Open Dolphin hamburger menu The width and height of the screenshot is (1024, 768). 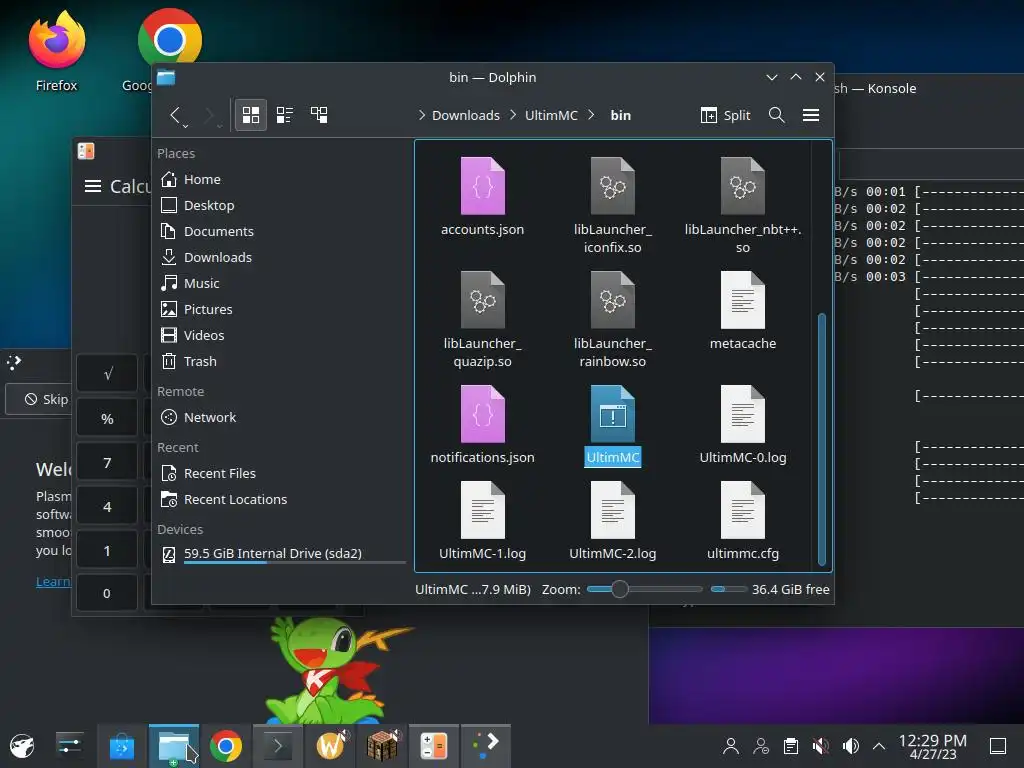click(811, 115)
